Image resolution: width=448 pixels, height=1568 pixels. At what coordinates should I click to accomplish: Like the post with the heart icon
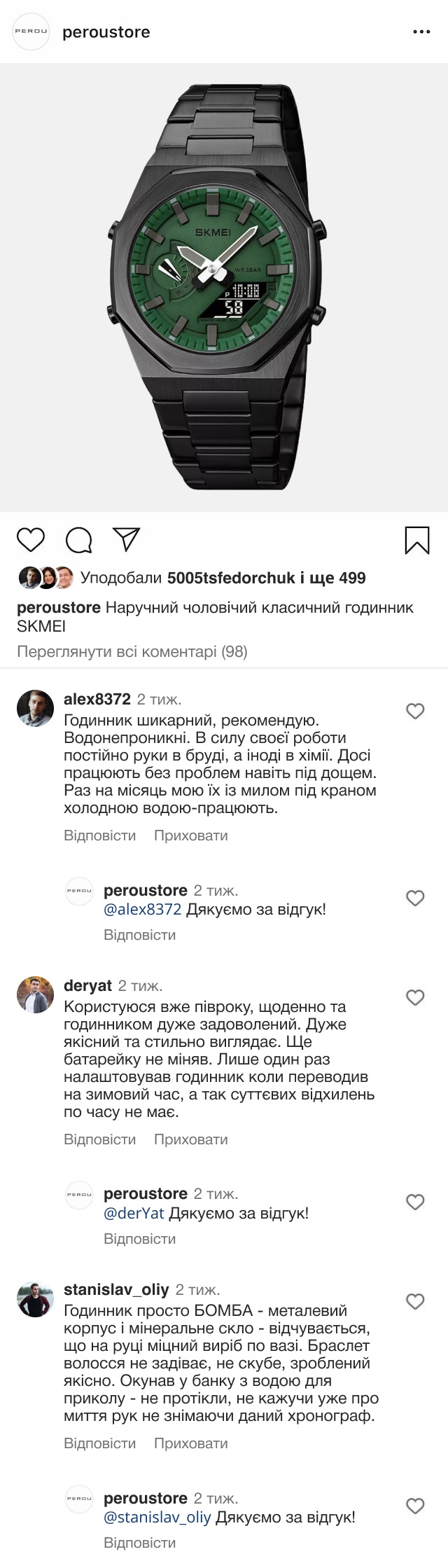[31, 540]
